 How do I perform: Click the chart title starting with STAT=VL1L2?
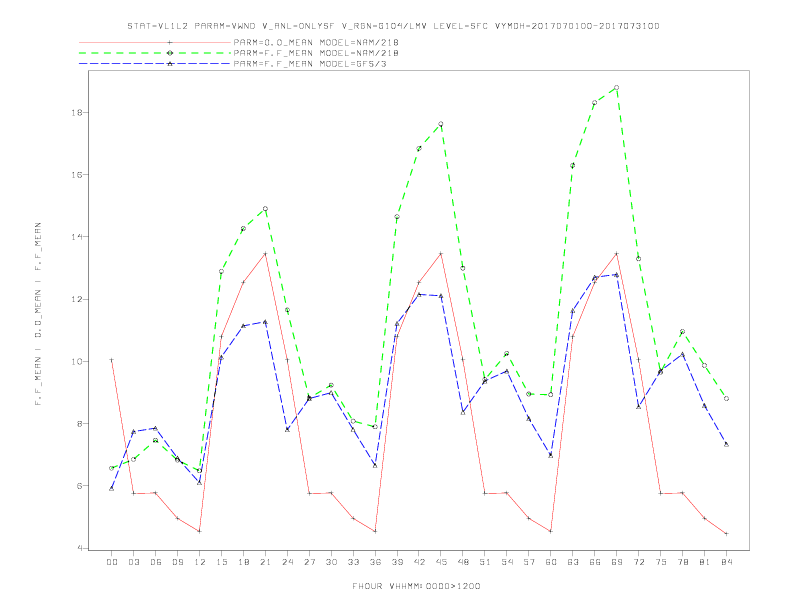393,26
